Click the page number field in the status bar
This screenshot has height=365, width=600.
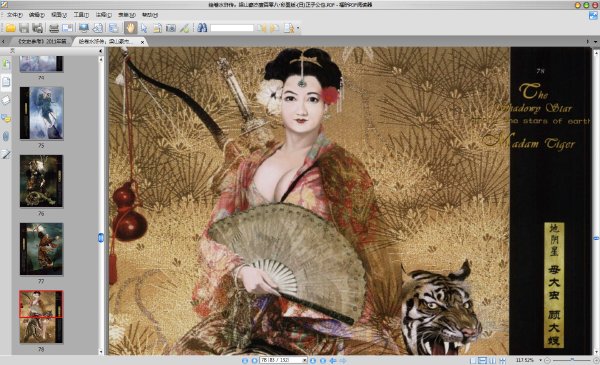pyautogui.click(x=281, y=360)
